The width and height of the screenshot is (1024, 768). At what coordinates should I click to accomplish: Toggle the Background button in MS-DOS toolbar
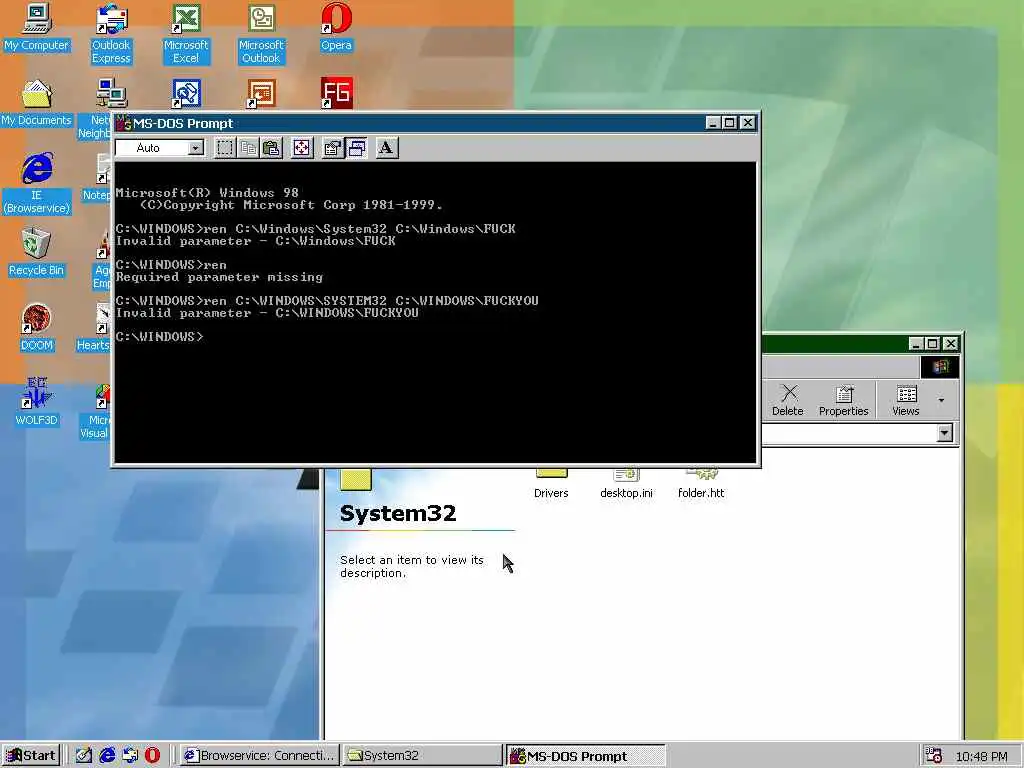coord(357,148)
